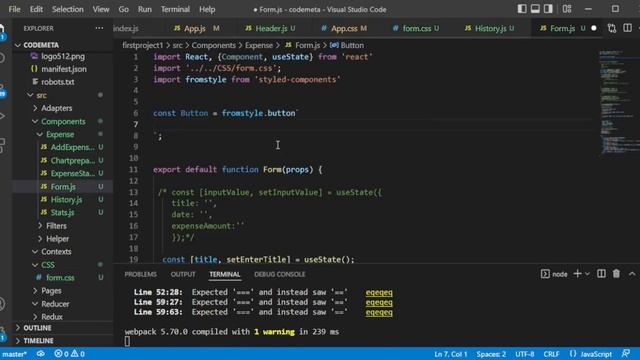
Task: Switch to the App.css editor tab
Action: tap(344, 28)
